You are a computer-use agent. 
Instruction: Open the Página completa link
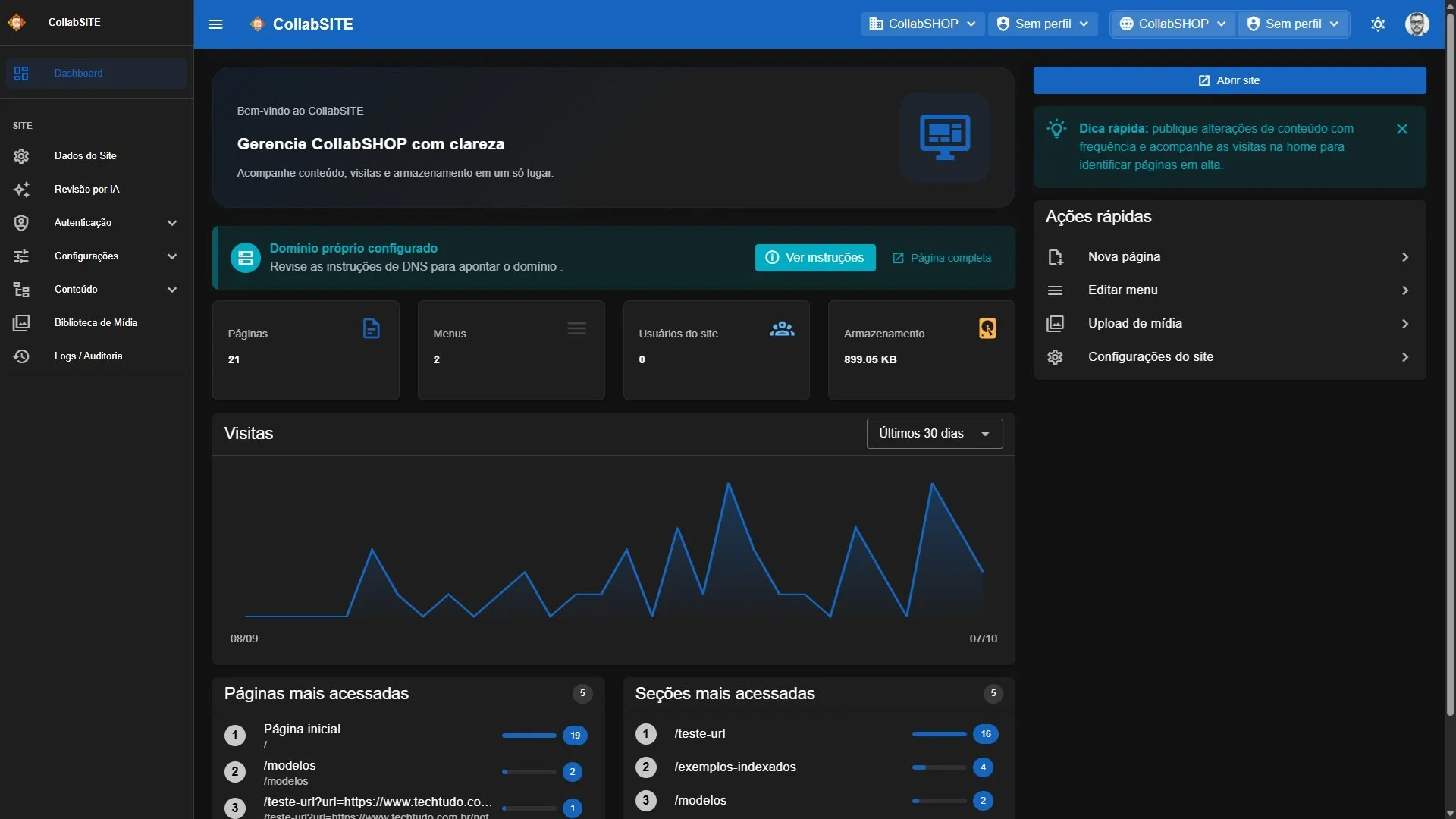(x=942, y=258)
